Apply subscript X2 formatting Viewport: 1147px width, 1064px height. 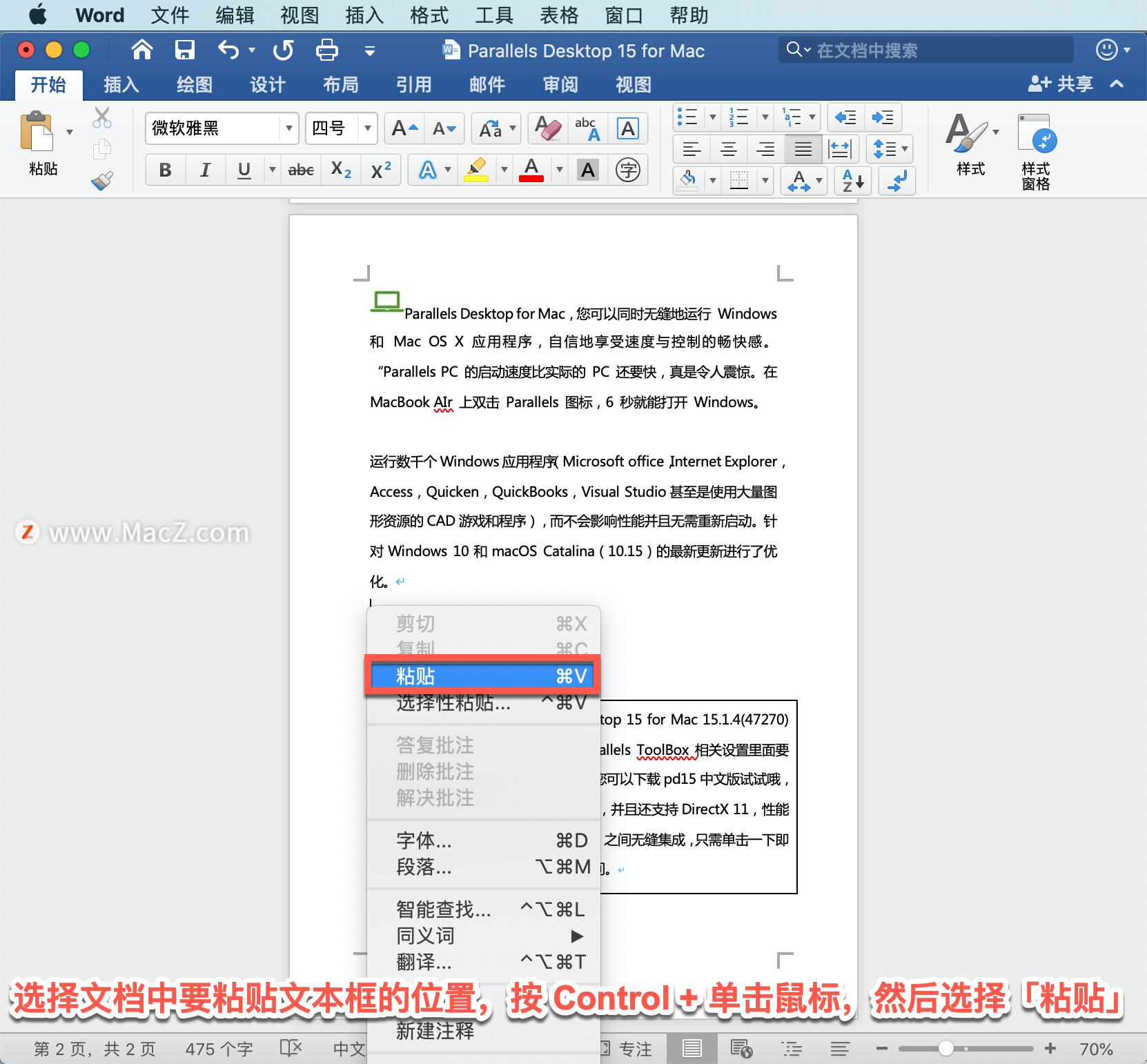click(341, 170)
